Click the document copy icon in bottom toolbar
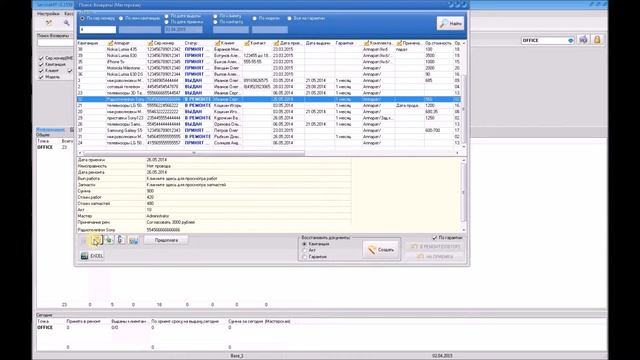The image size is (640, 360). (x=121, y=240)
